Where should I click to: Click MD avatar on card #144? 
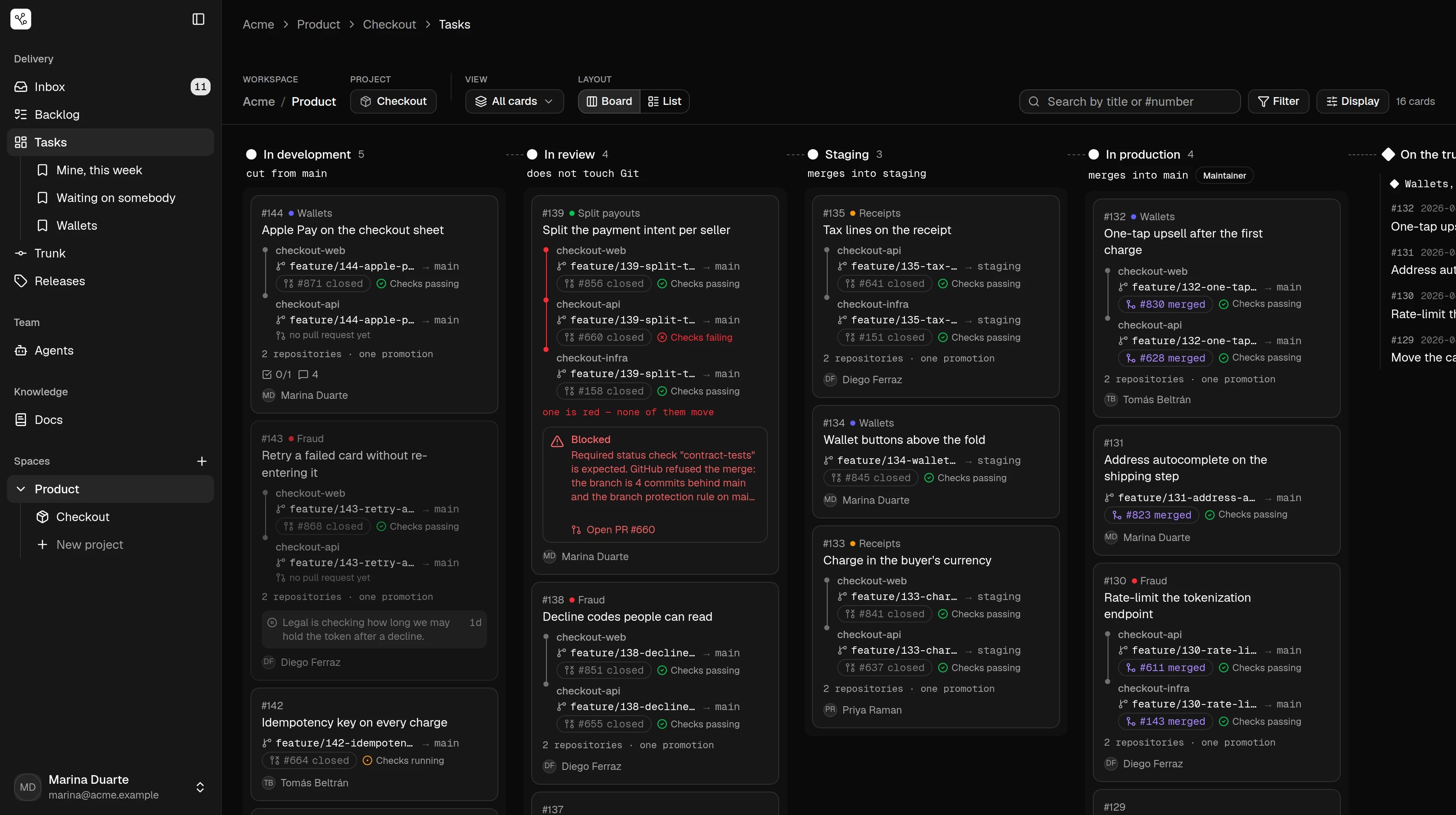tap(269, 395)
